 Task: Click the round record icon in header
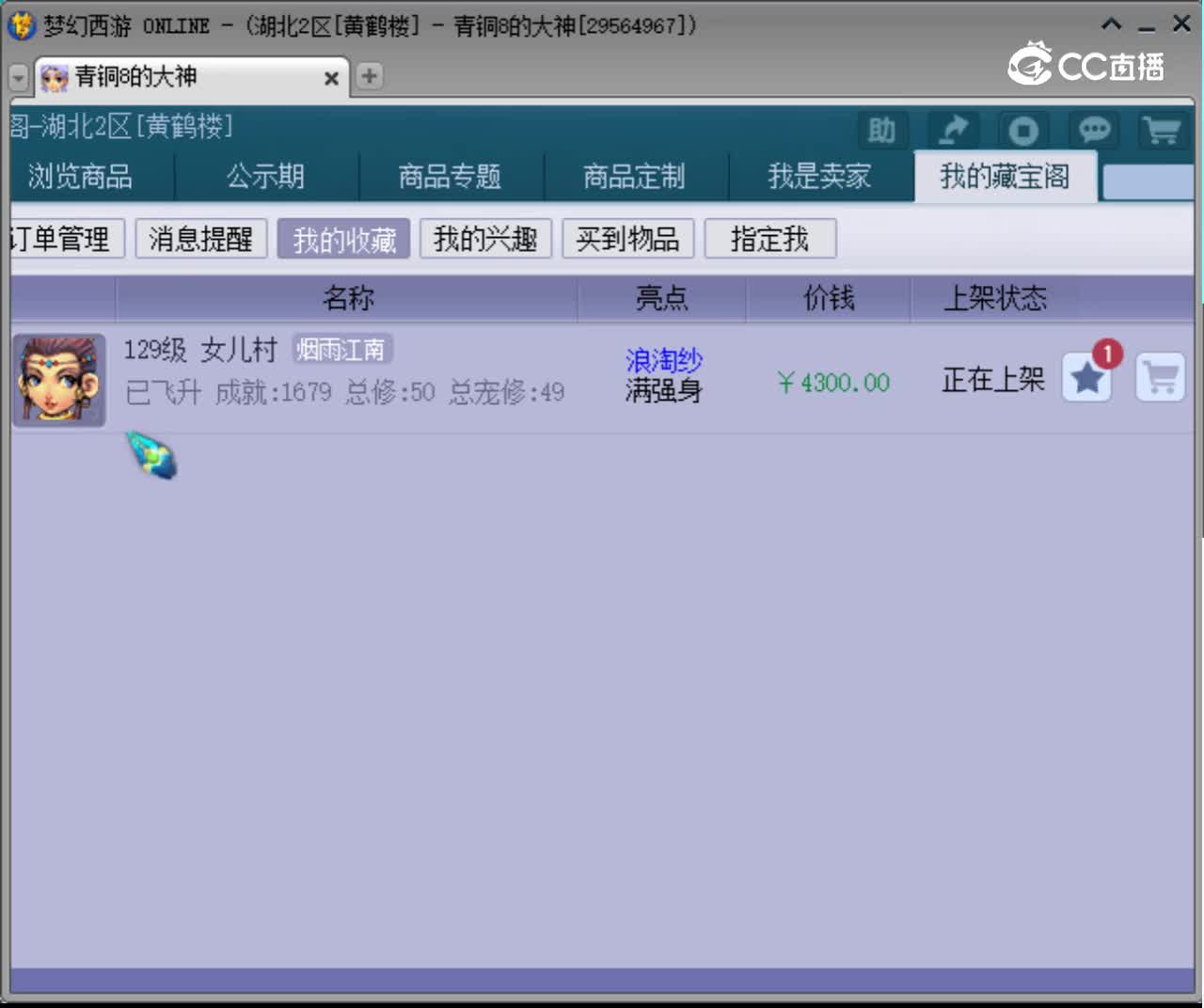pos(1023,130)
